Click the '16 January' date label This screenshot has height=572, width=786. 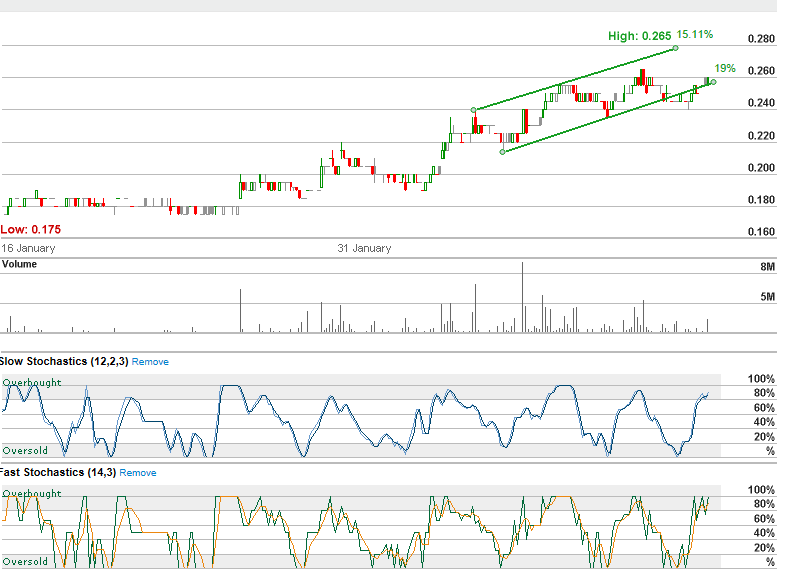coord(28,248)
